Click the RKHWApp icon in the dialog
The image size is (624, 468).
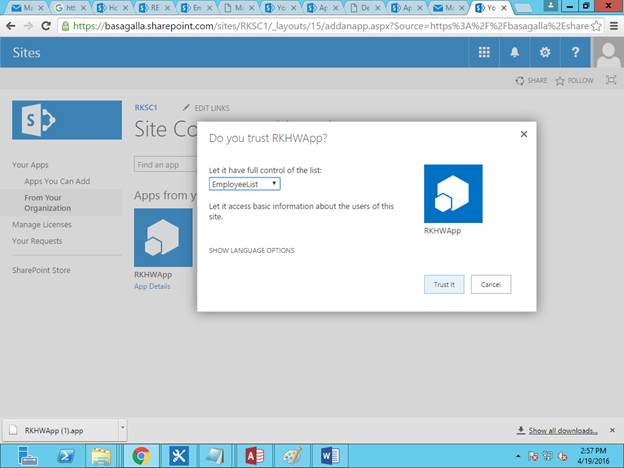pyautogui.click(x=453, y=193)
